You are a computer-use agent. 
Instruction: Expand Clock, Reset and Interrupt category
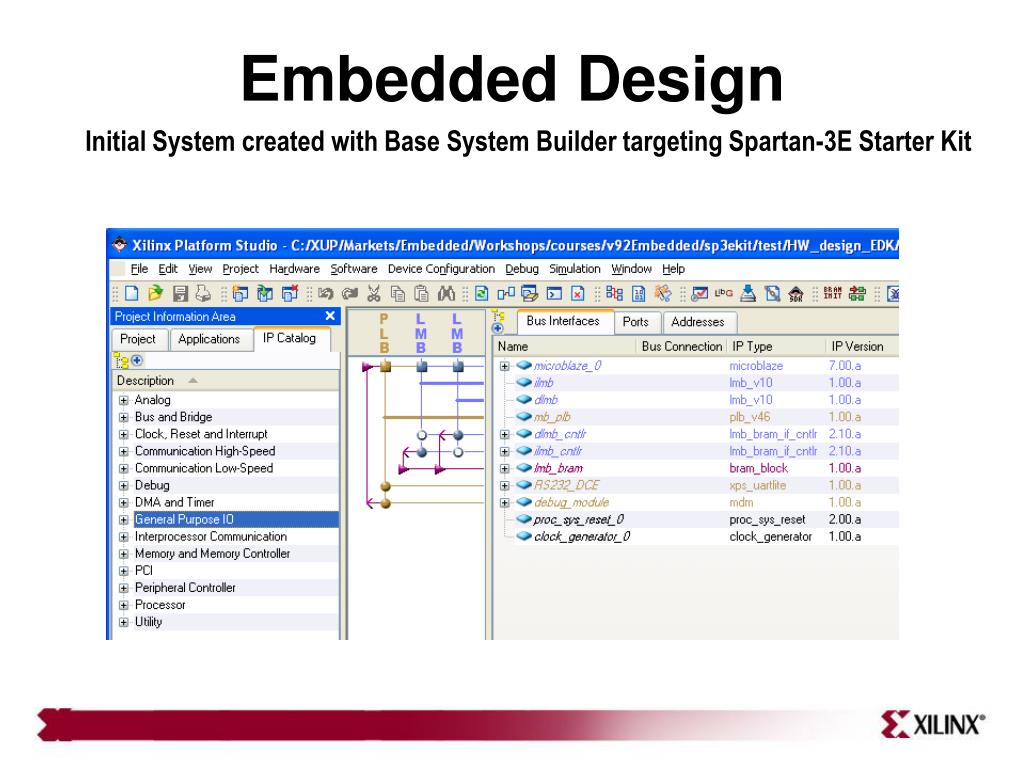tap(123, 434)
